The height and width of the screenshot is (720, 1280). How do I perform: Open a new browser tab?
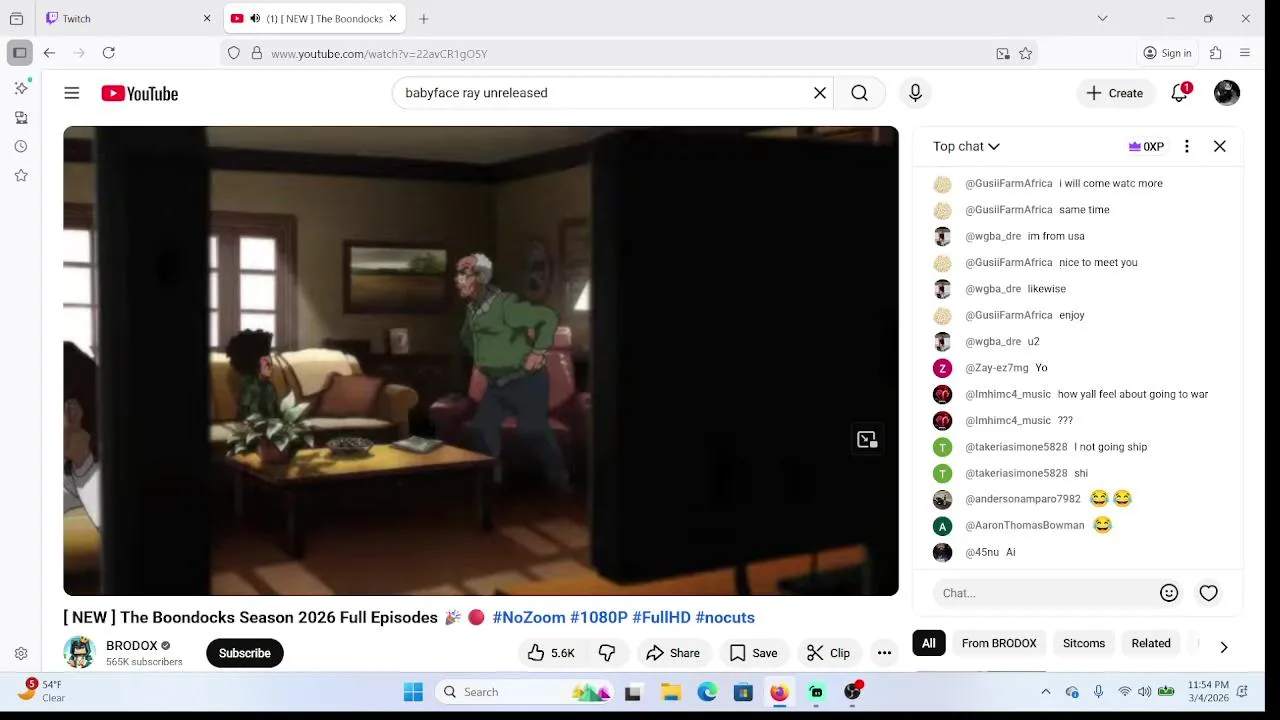point(424,18)
